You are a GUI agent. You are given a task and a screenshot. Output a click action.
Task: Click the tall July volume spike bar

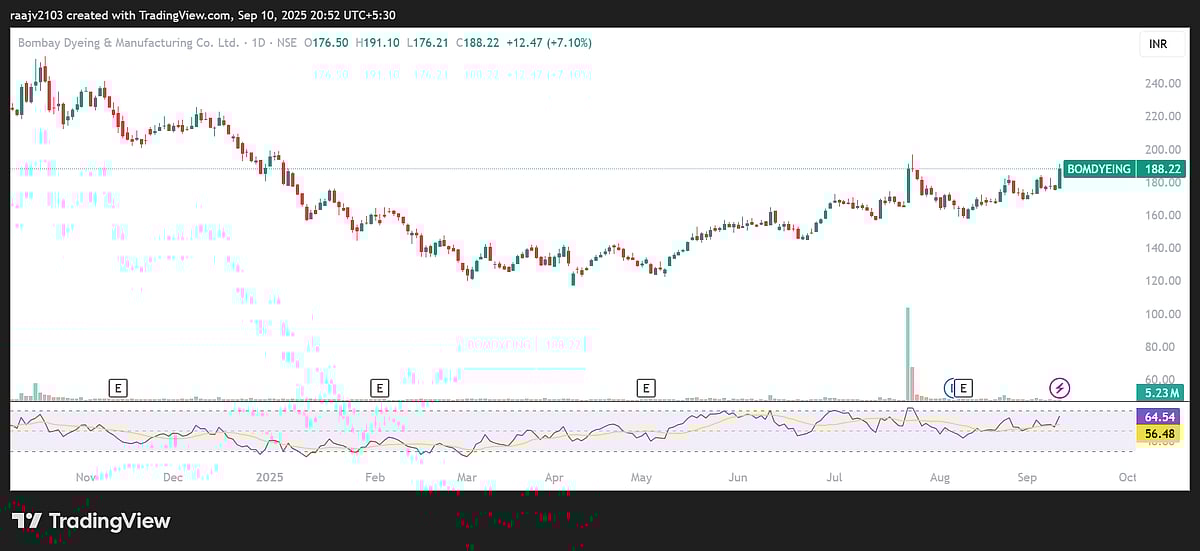pyautogui.click(x=908, y=354)
